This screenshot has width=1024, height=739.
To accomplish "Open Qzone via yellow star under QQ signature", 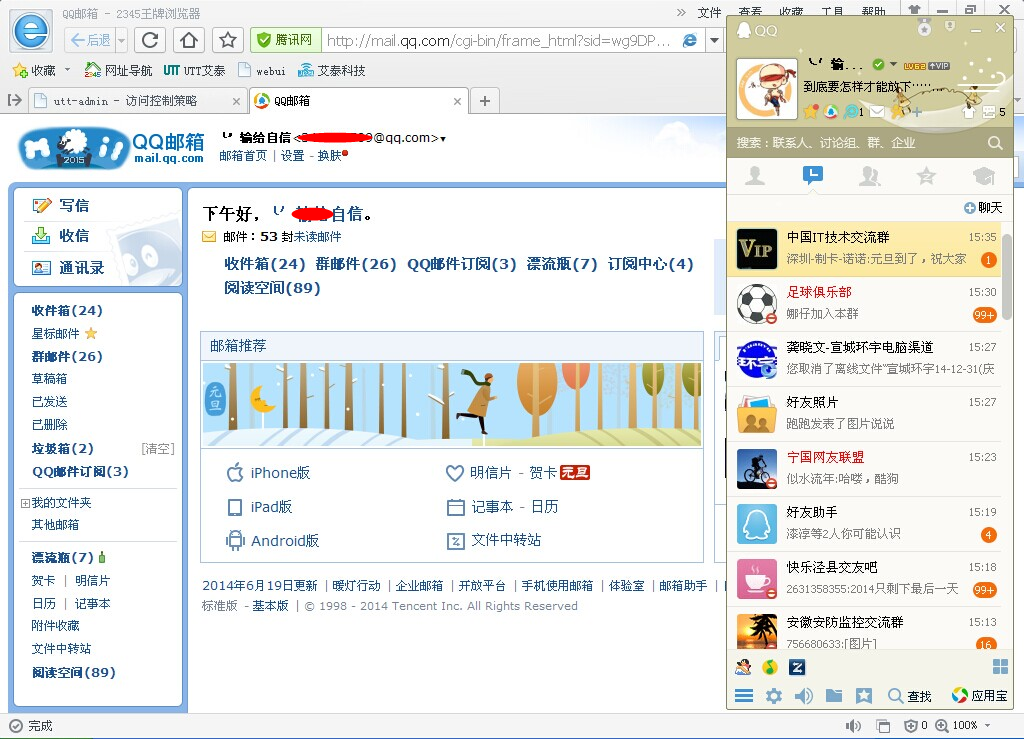I will [x=810, y=112].
